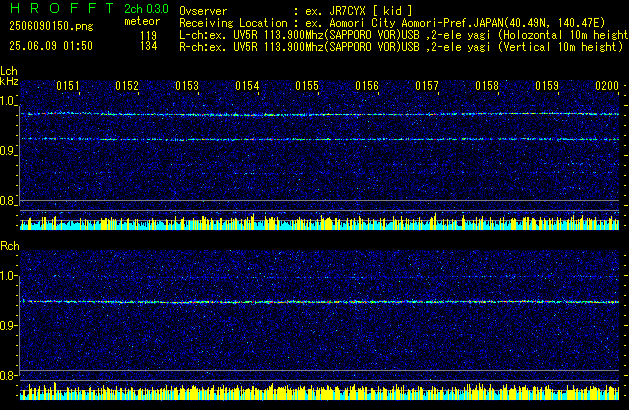Viewport: 629px width, 410px height.
Task: Click the Lch channel label
Action: 9,71
